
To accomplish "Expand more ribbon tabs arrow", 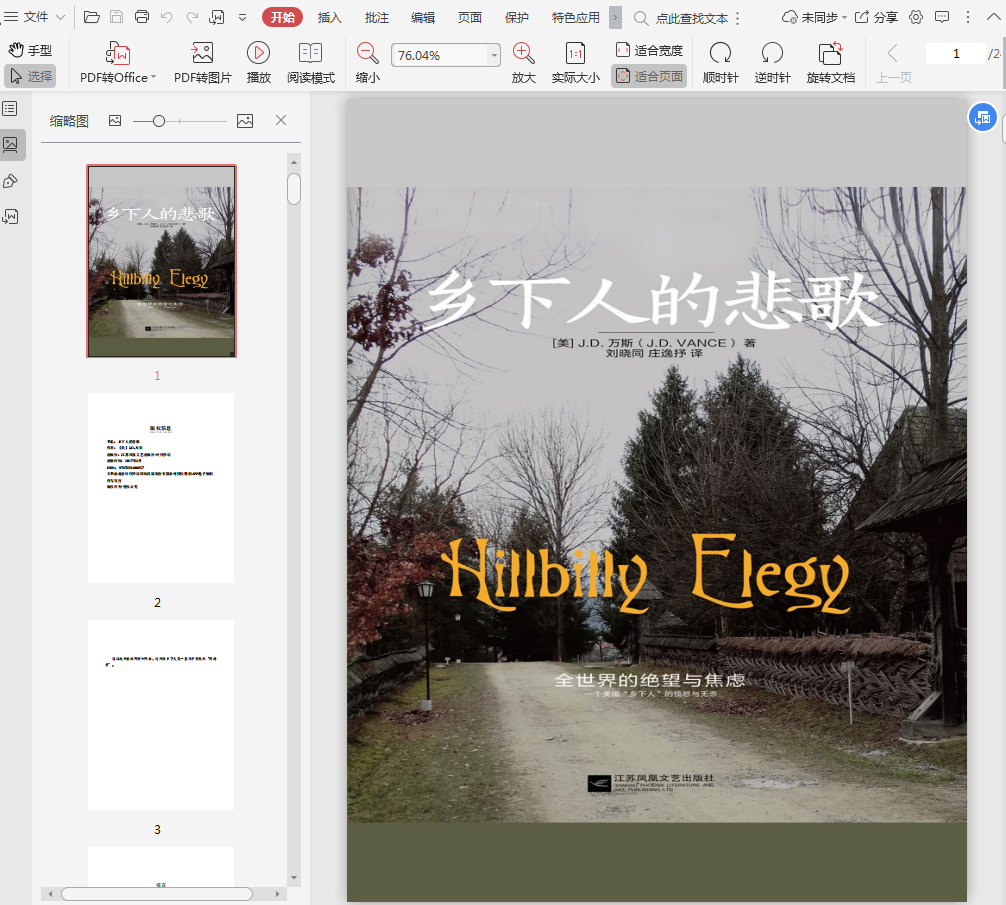I will point(615,17).
